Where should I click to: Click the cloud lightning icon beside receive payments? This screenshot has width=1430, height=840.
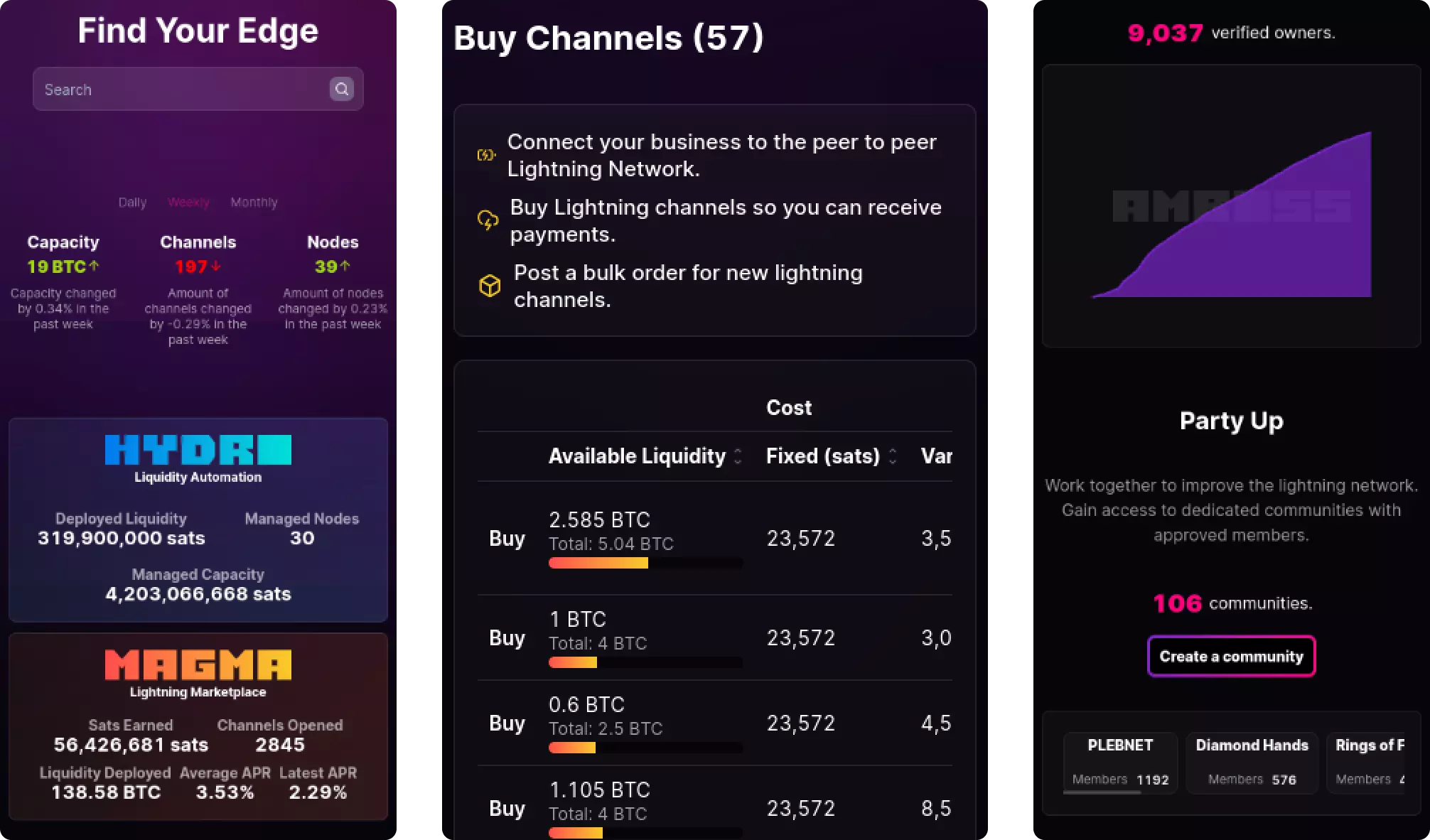(488, 220)
